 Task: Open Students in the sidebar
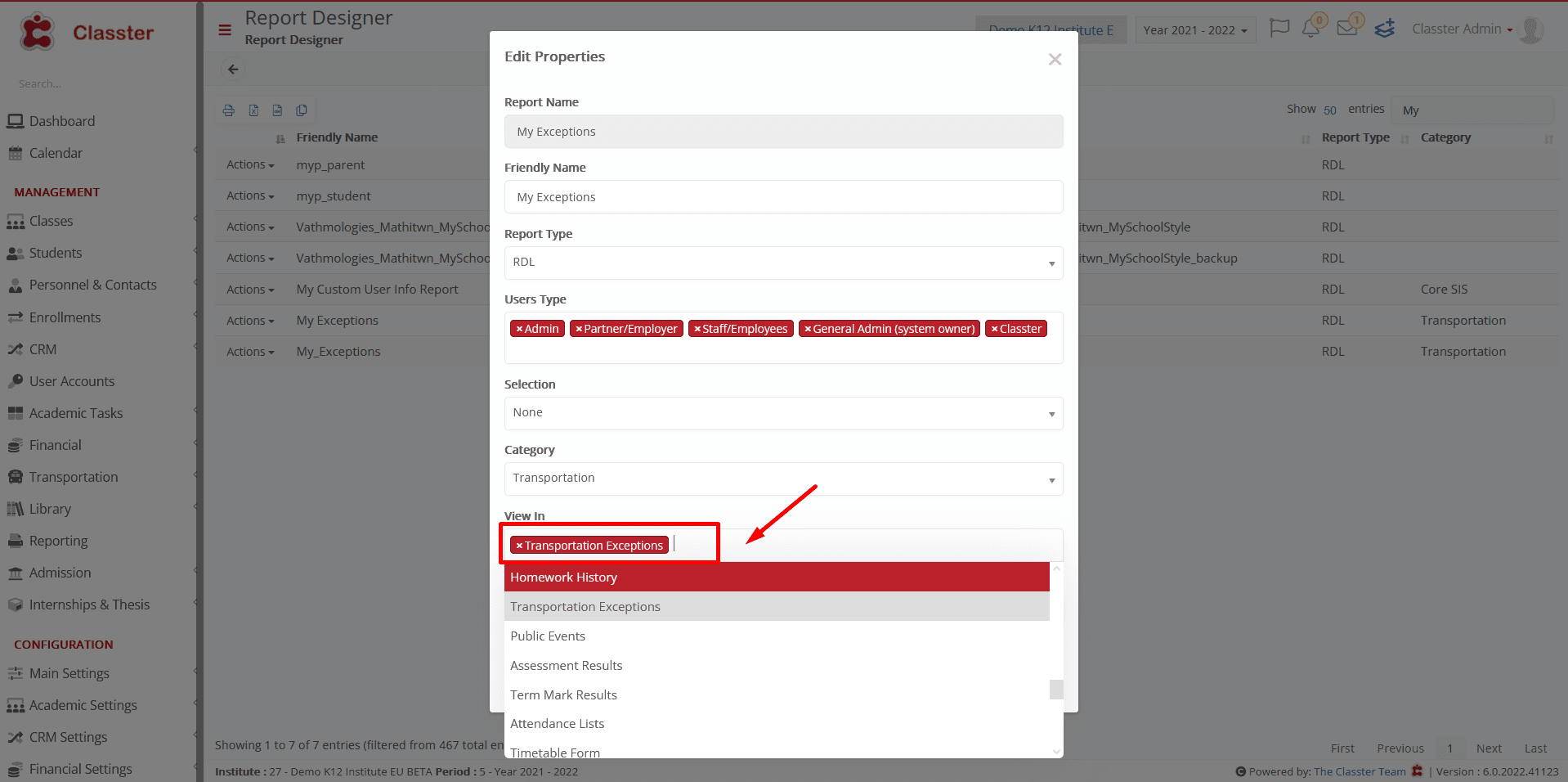click(x=56, y=253)
